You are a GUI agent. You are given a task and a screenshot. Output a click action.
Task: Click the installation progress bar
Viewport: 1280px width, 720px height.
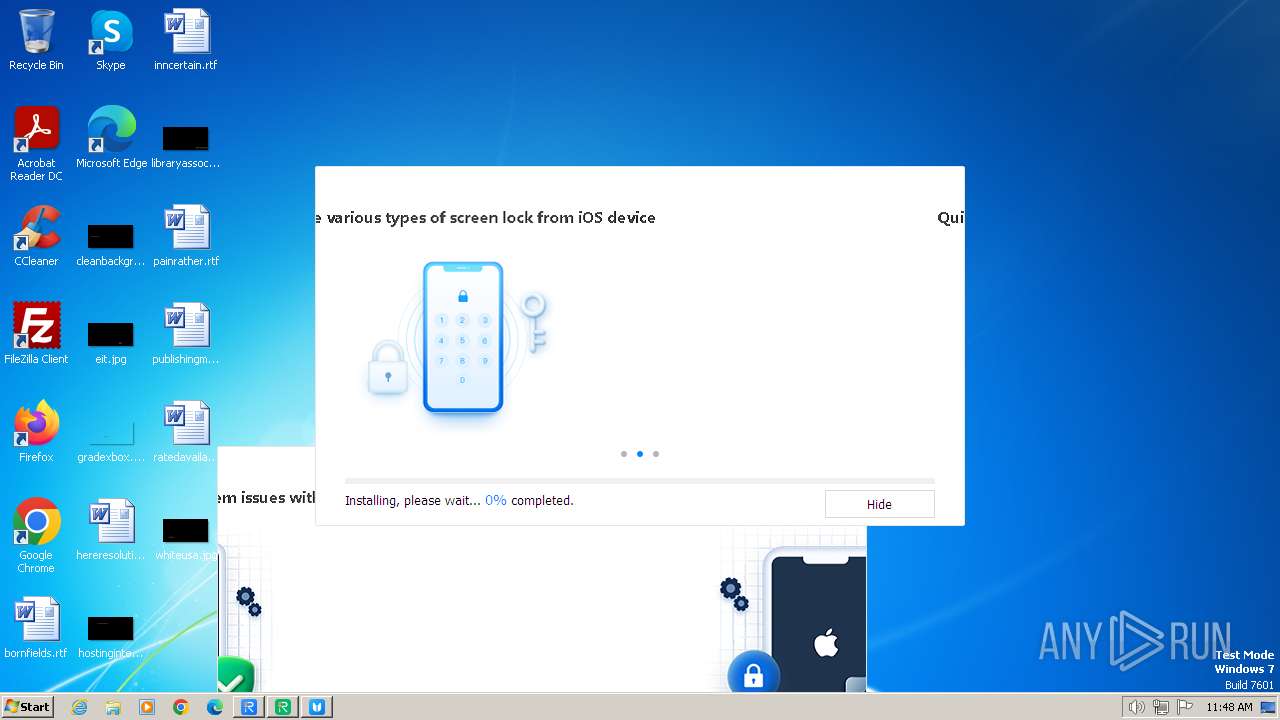click(x=640, y=481)
